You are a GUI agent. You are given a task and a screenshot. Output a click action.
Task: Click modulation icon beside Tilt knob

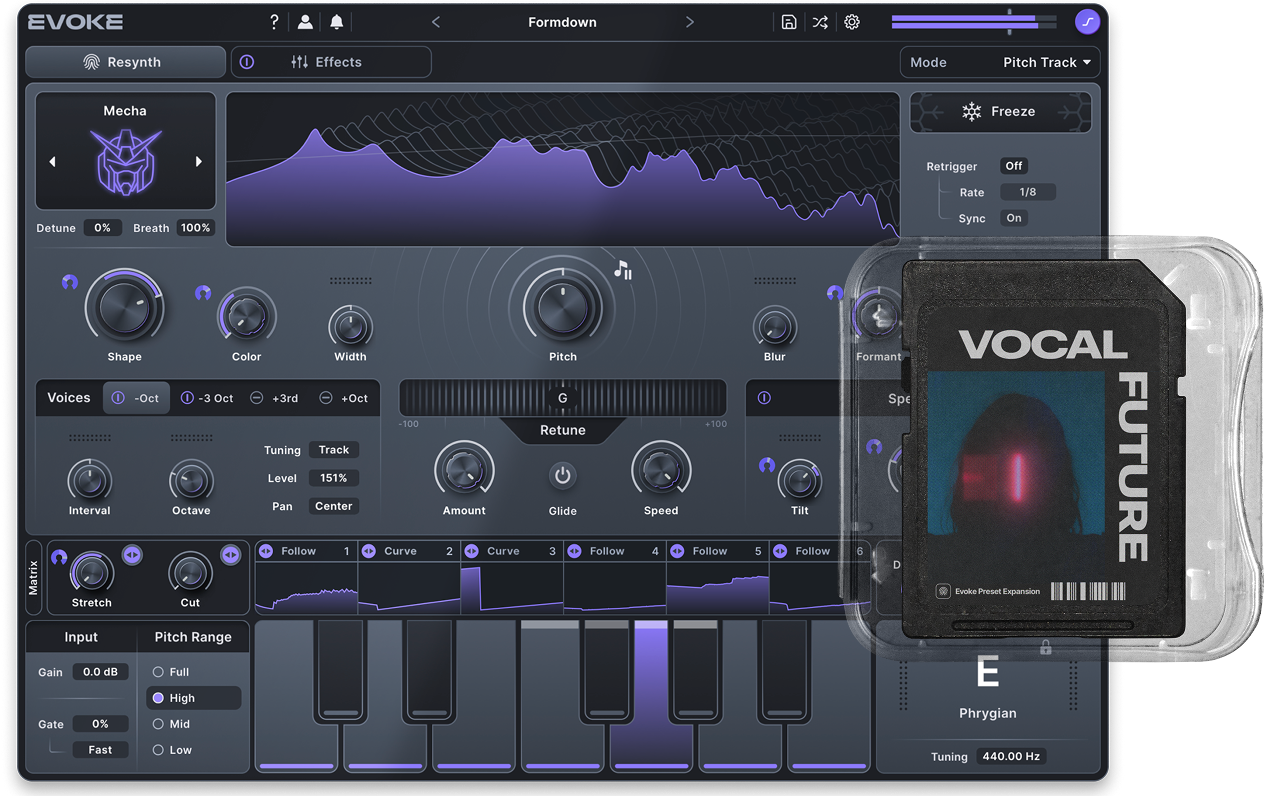coord(767,465)
